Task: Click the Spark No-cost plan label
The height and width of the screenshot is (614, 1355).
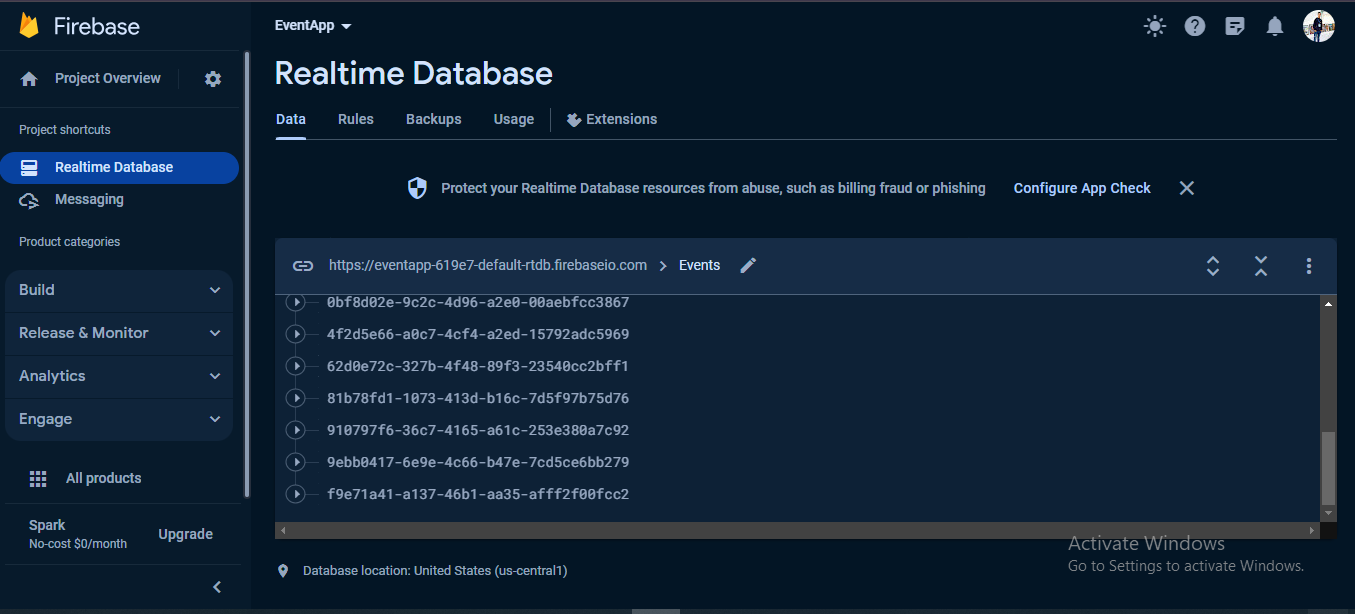Action: pos(78,535)
